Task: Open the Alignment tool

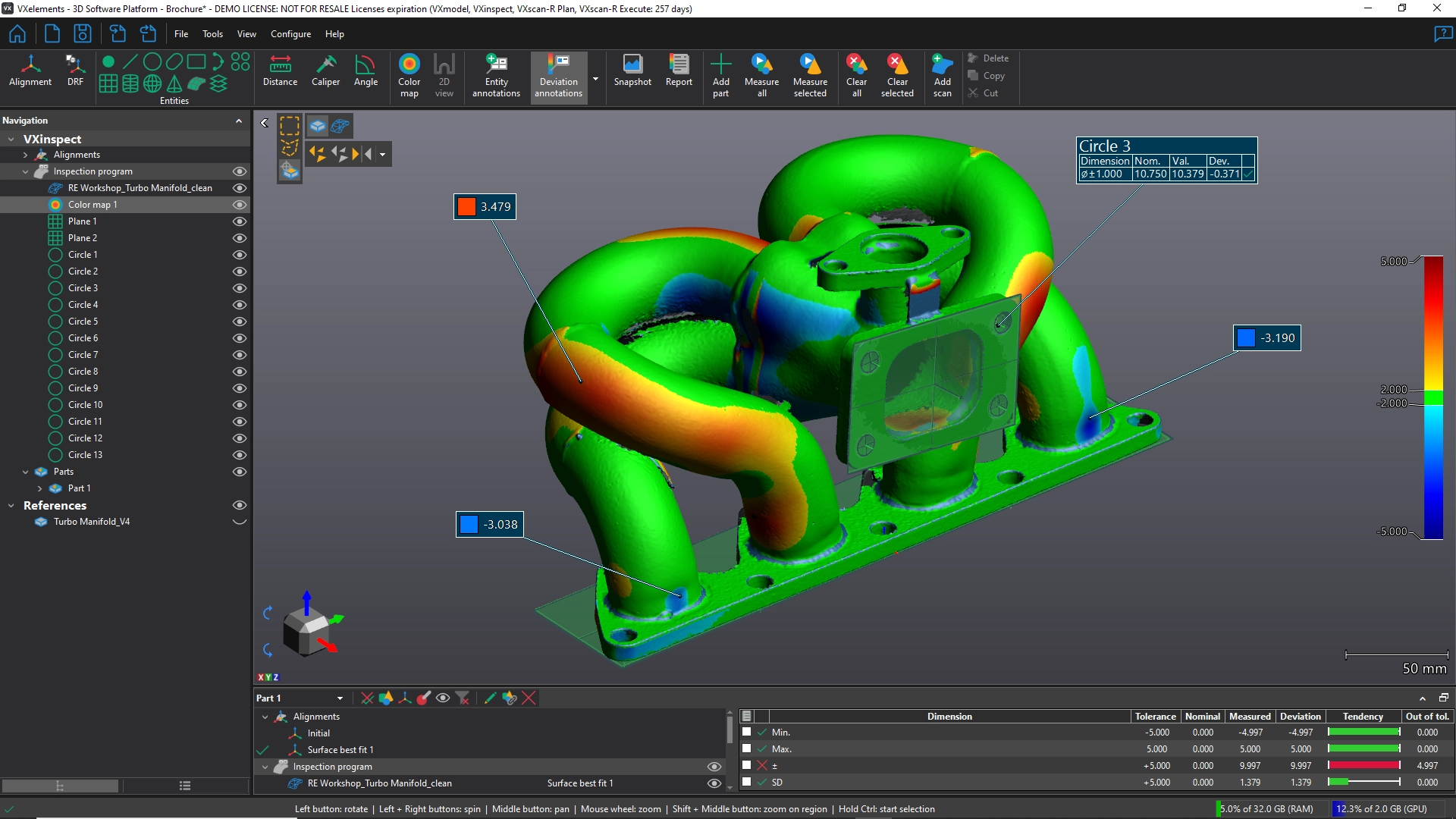Action: [x=30, y=71]
